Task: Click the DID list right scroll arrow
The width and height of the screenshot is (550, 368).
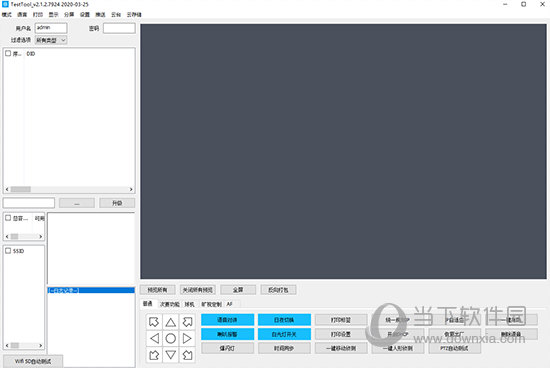Action: (x=131, y=189)
